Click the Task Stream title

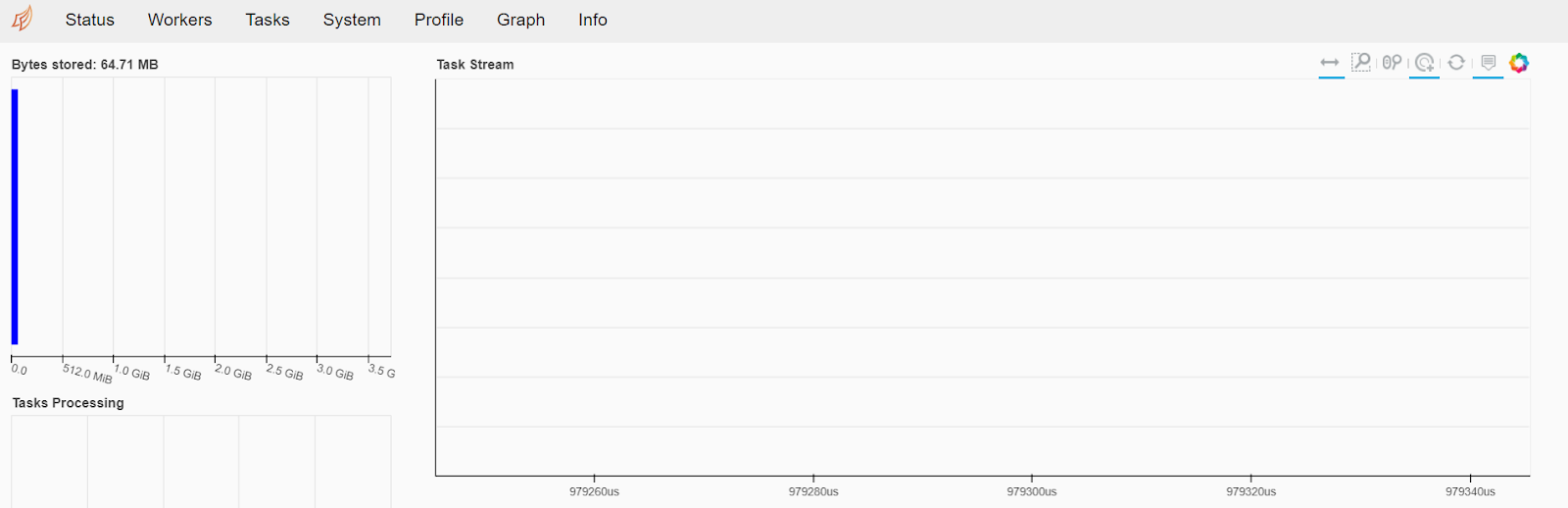click(475, 65)
